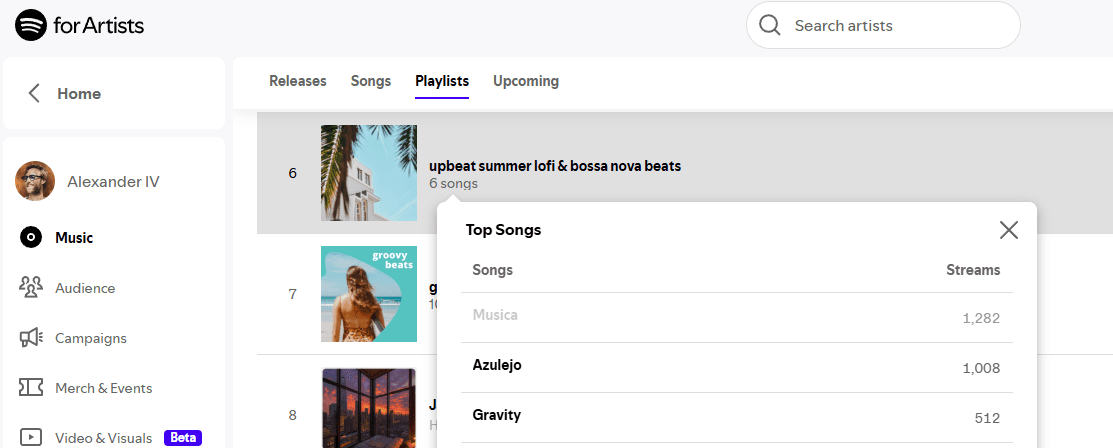Open the Audience people icon
Image resolution: width=1113 pixels, height=448 pixels.
point(31,288)
